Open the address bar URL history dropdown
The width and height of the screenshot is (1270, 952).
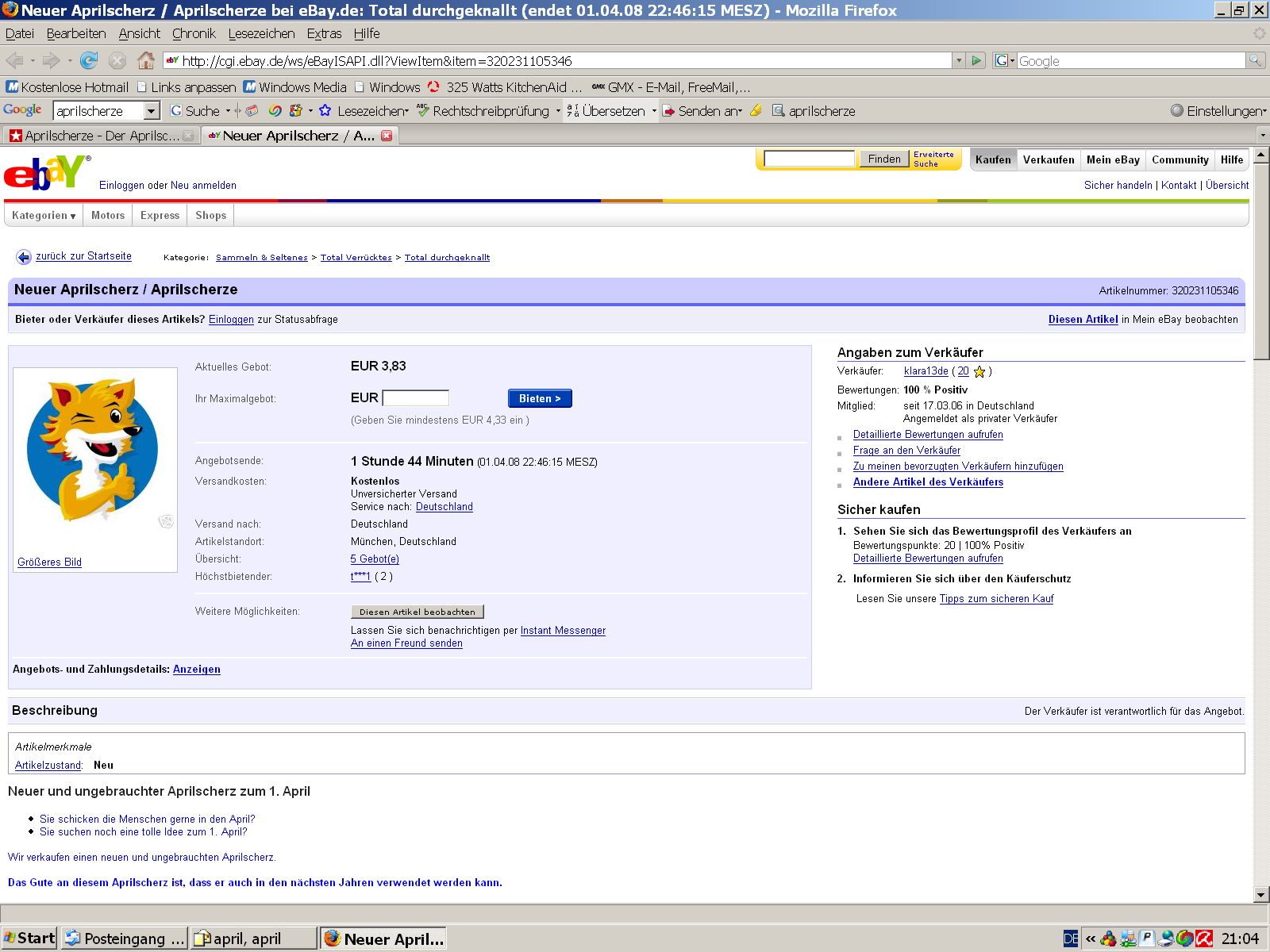click(x=959, y=60)
